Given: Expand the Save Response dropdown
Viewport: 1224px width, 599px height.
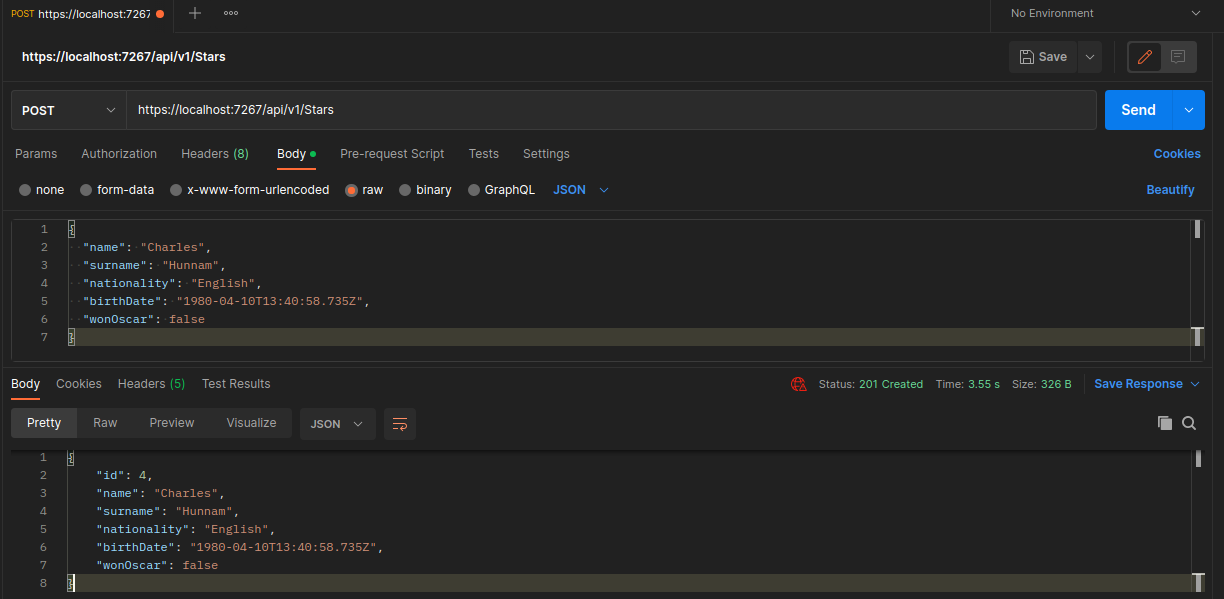Looking at the screenshot, I should (1195, 384).
